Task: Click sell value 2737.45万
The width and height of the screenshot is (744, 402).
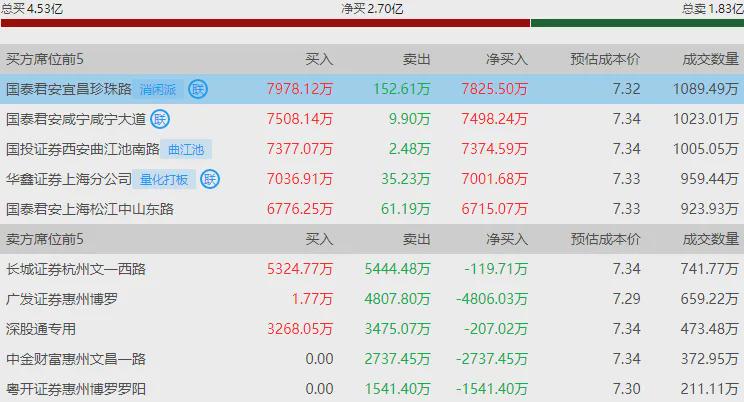Action: [397, 359]
